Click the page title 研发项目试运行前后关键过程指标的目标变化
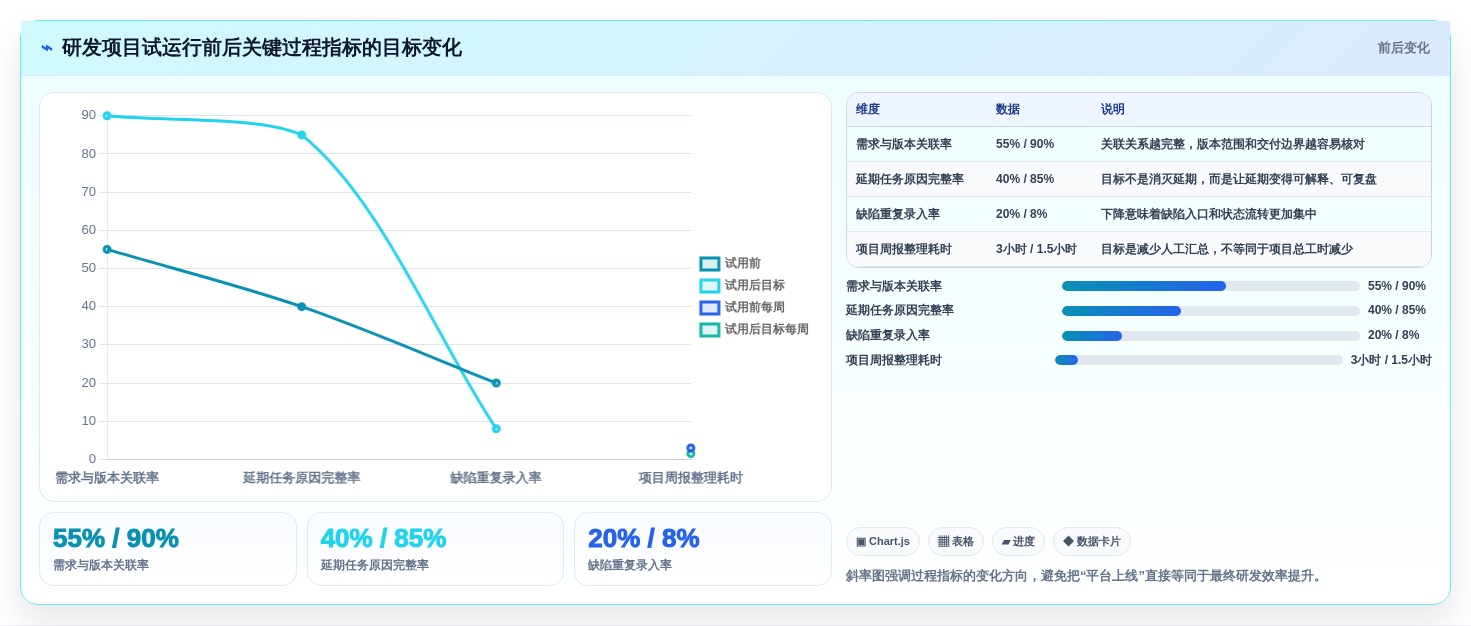Viewport: 1471px width, 626px height. [x=262, y=48]
